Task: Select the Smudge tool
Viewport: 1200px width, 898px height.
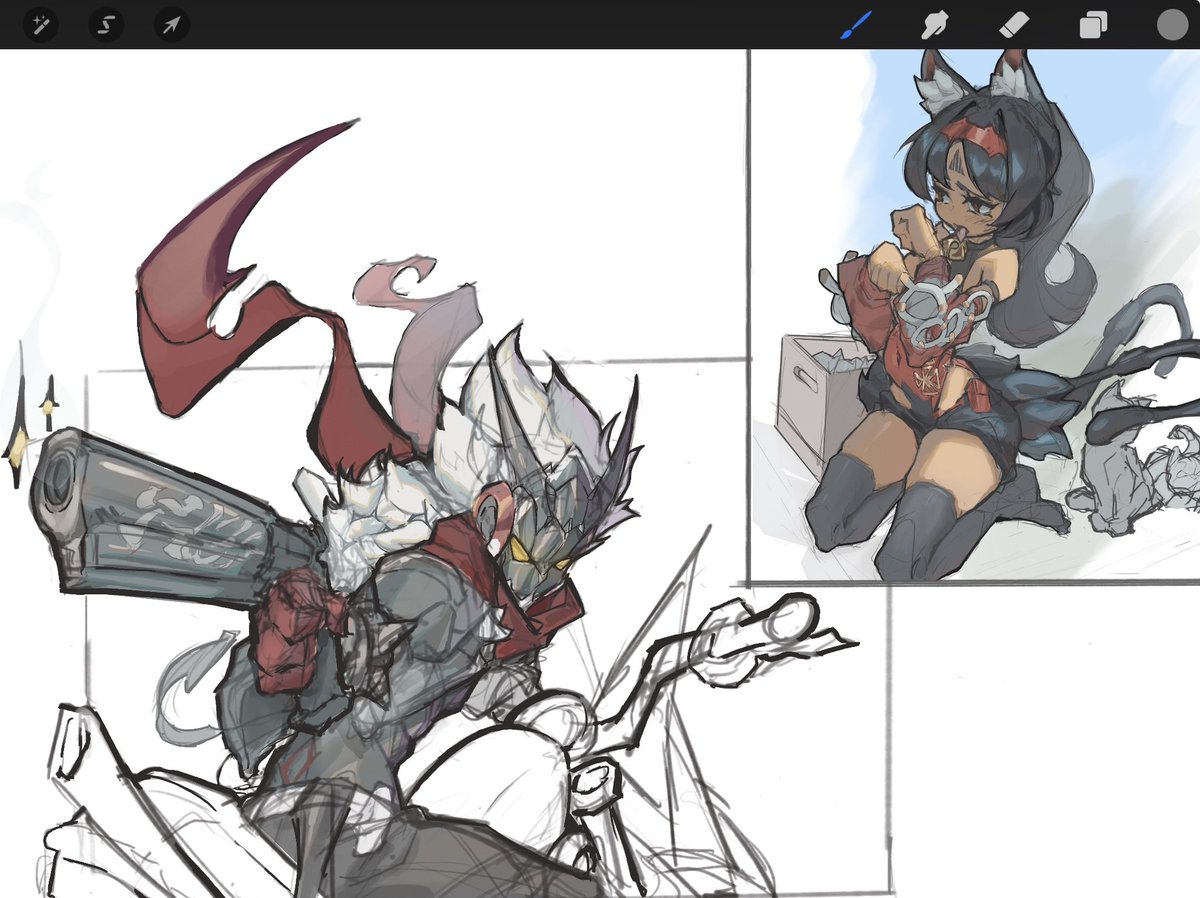Action: [935, 25]
